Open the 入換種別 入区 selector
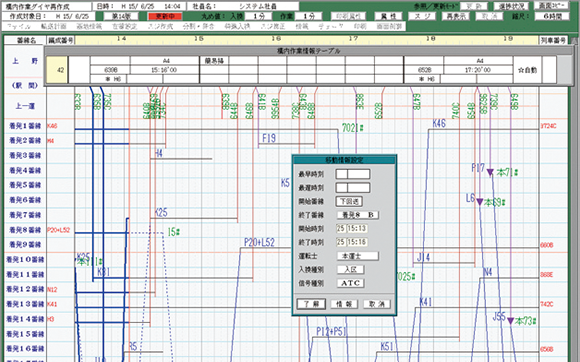Screen dimensions: 580x362 pyautogui.click(x=350, y=270)
